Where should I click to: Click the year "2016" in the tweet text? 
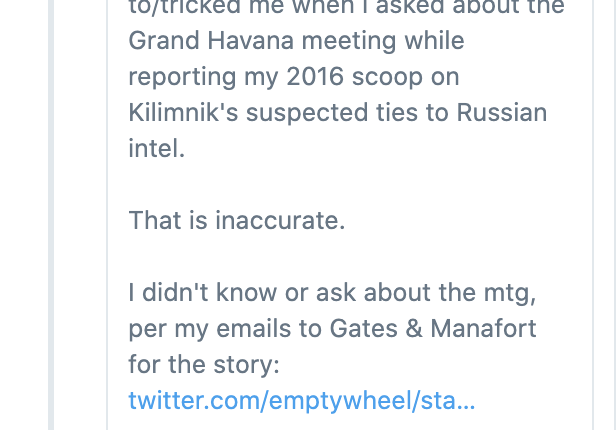pyautogui.click(x=315, y=77)
